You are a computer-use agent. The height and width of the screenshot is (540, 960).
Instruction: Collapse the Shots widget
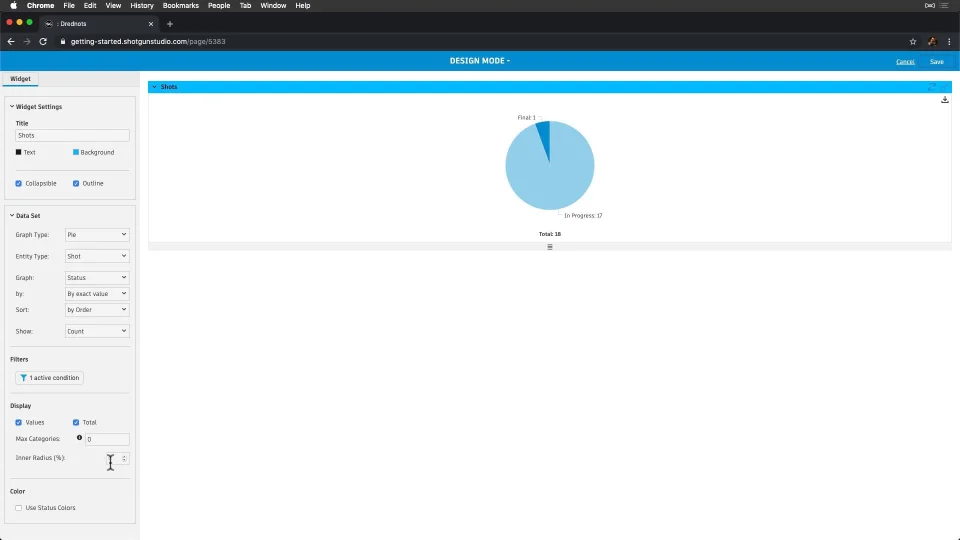154,87
